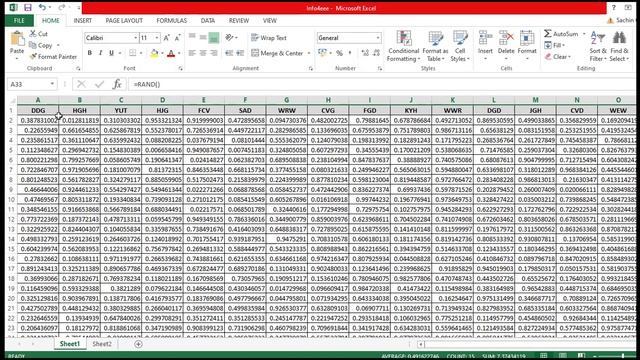Open the Fill dropdown
The width and height of the screenshot is (640, 360).
555,45
